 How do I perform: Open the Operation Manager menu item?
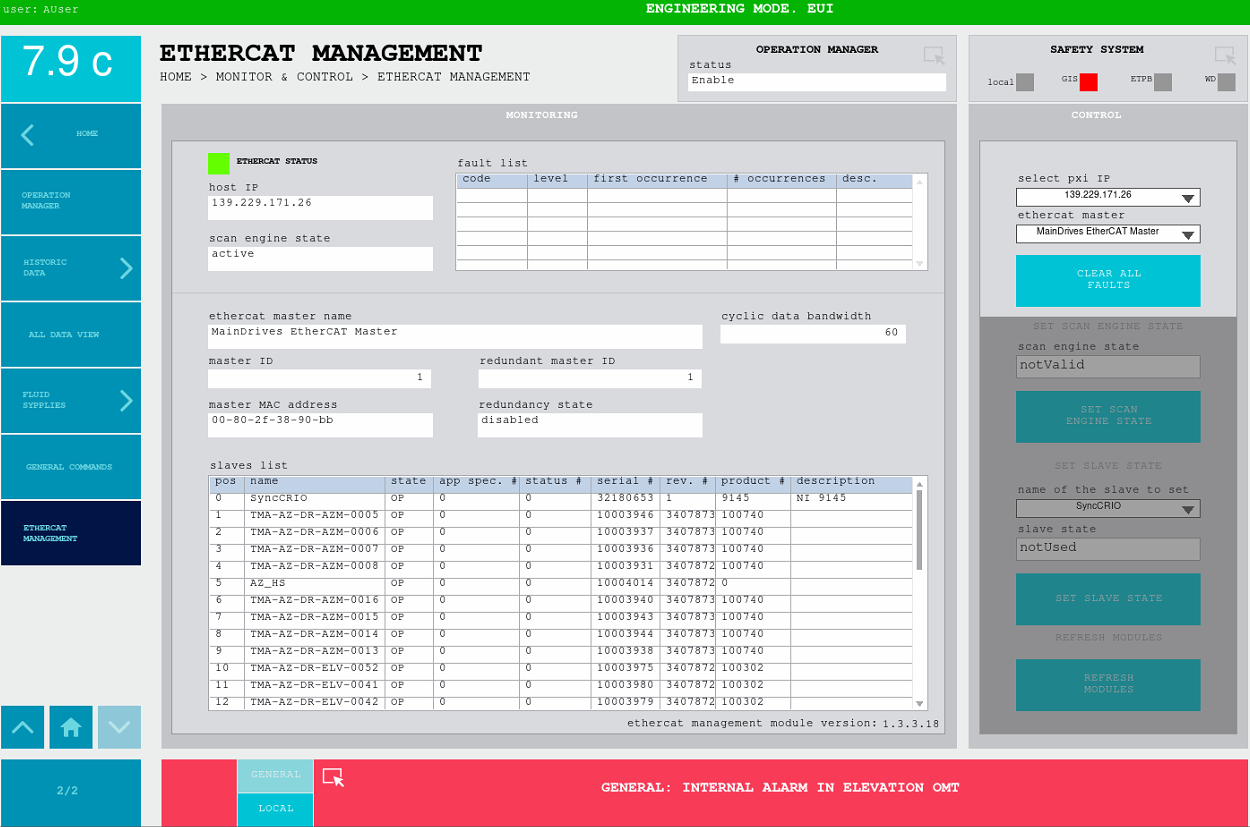[71, 201]
